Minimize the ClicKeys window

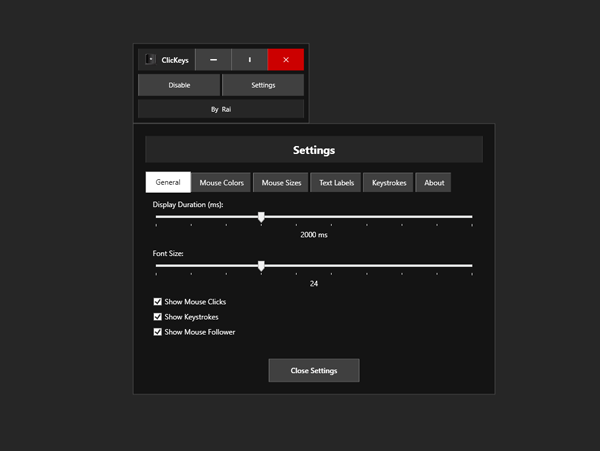click(x=213, y=60)
